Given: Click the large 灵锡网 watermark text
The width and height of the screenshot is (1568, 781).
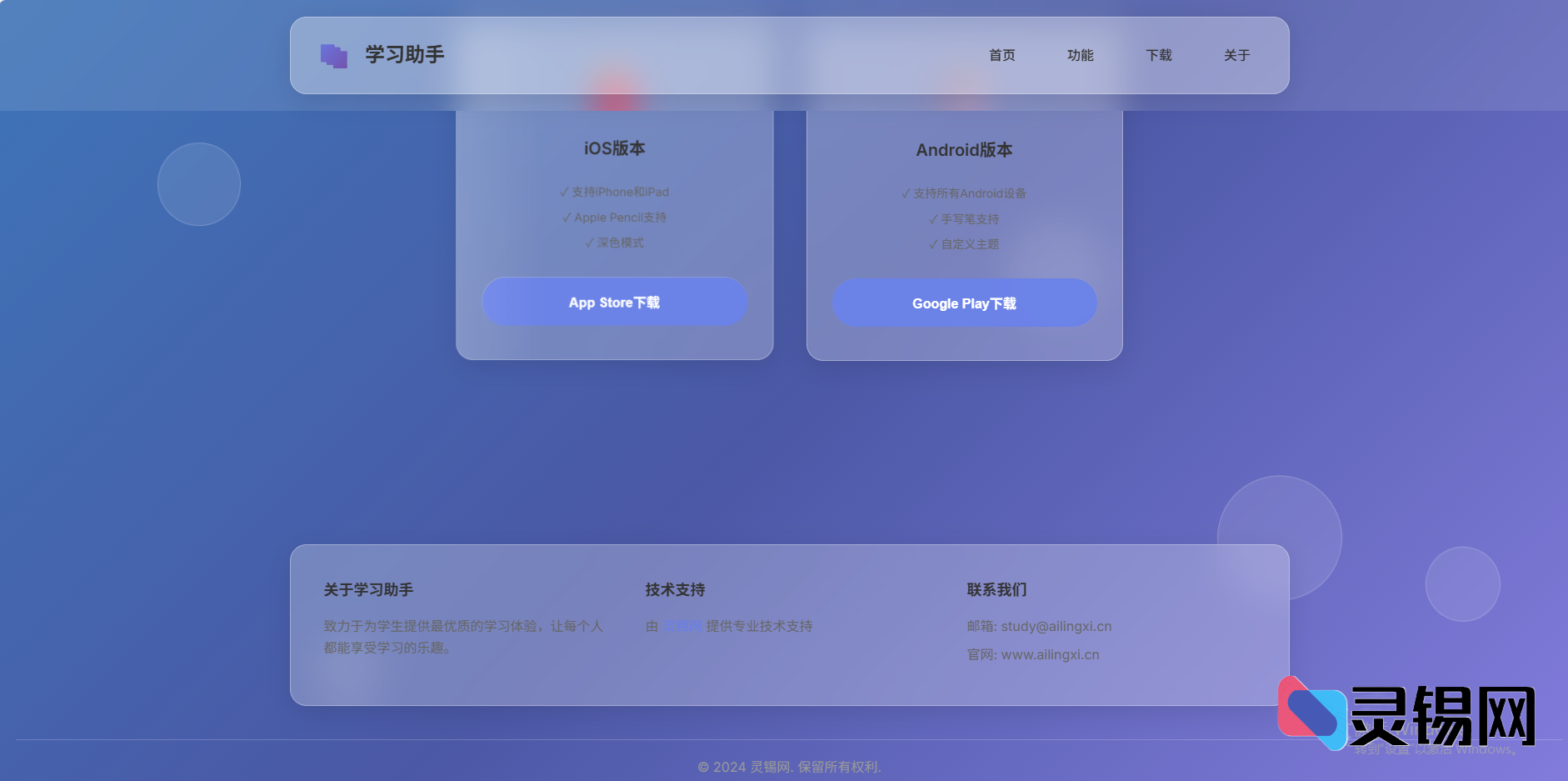Looking at the screenshot, I should tap(1443, 716).
